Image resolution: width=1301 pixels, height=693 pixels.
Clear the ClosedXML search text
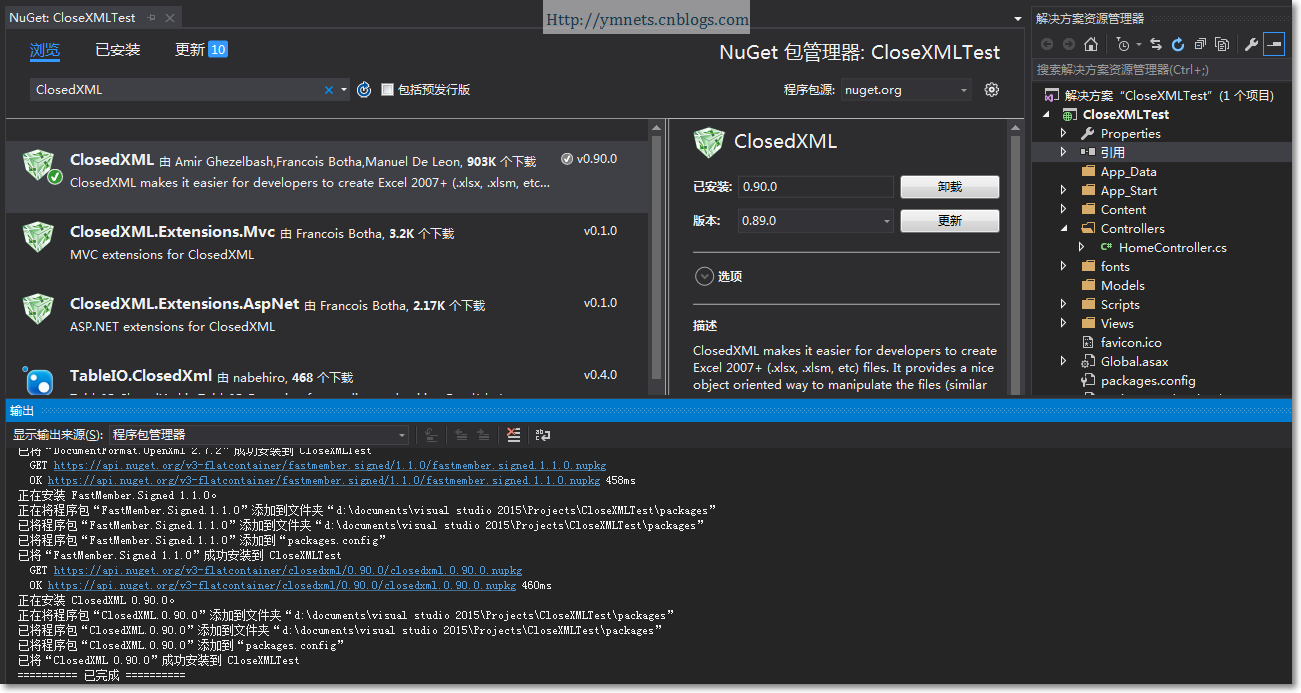pos(328,90)
